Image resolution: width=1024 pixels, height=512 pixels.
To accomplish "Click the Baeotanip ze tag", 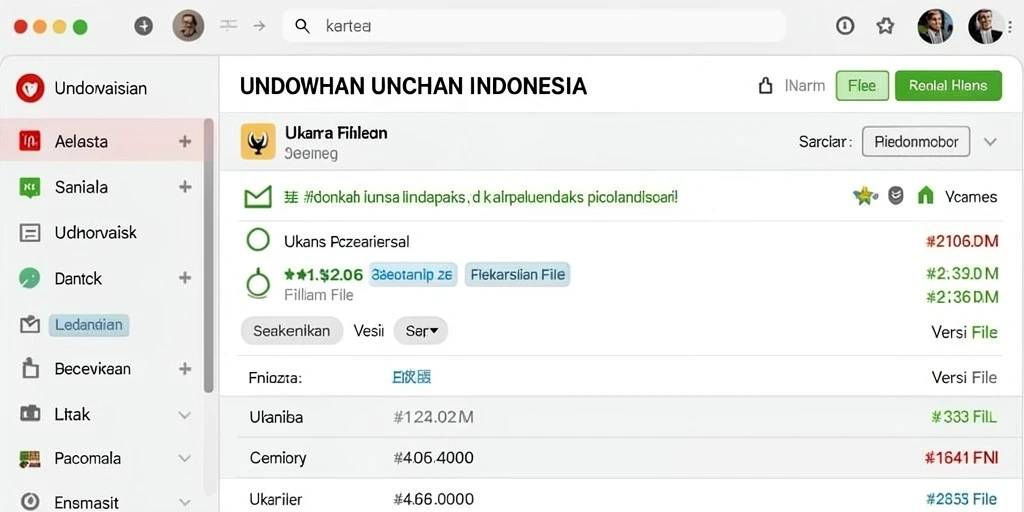I will (x=413, y=275).
